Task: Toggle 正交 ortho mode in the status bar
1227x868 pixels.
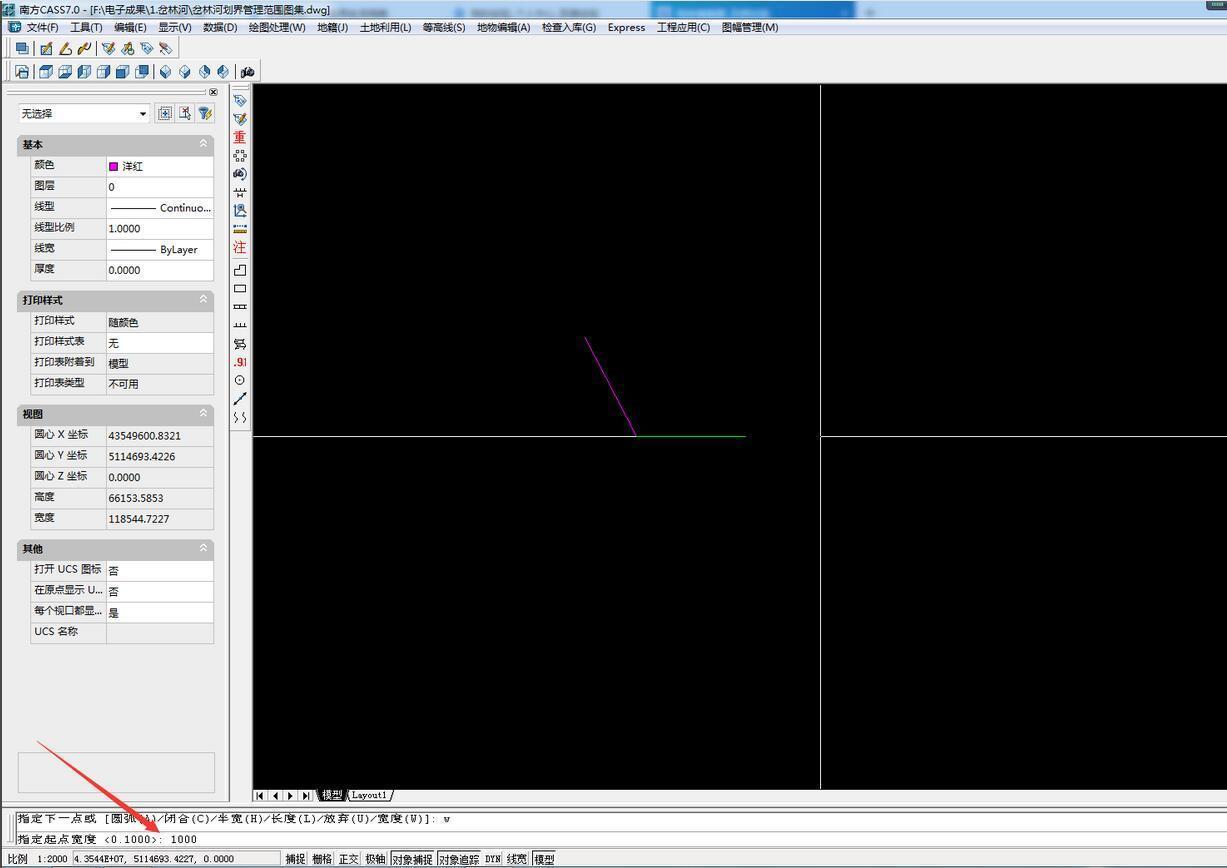Action: coord(348,859)
